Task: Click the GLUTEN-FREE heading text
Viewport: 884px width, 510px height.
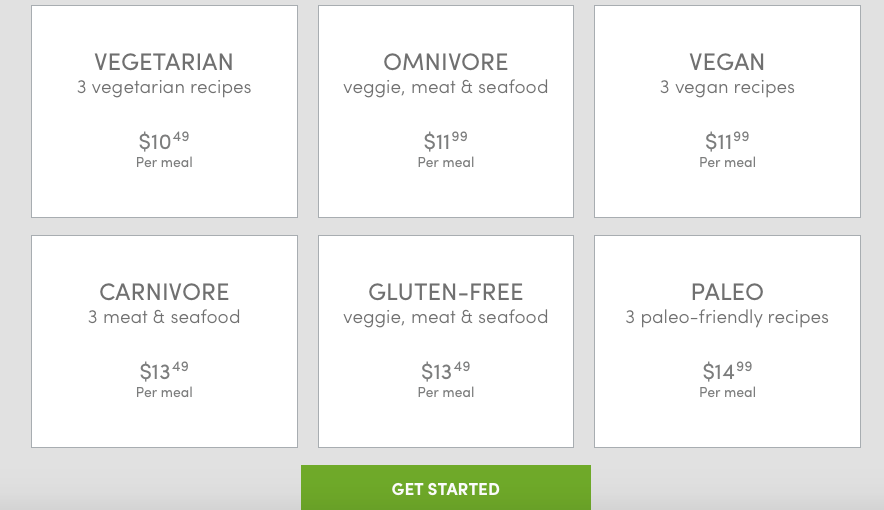Action: click(445, 292)
